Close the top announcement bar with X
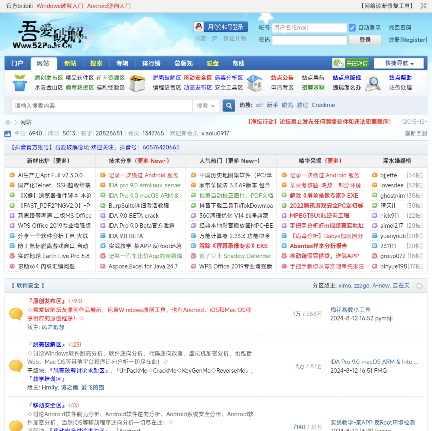The height and width of the screenshot is (431, 432). pos(423,6)
